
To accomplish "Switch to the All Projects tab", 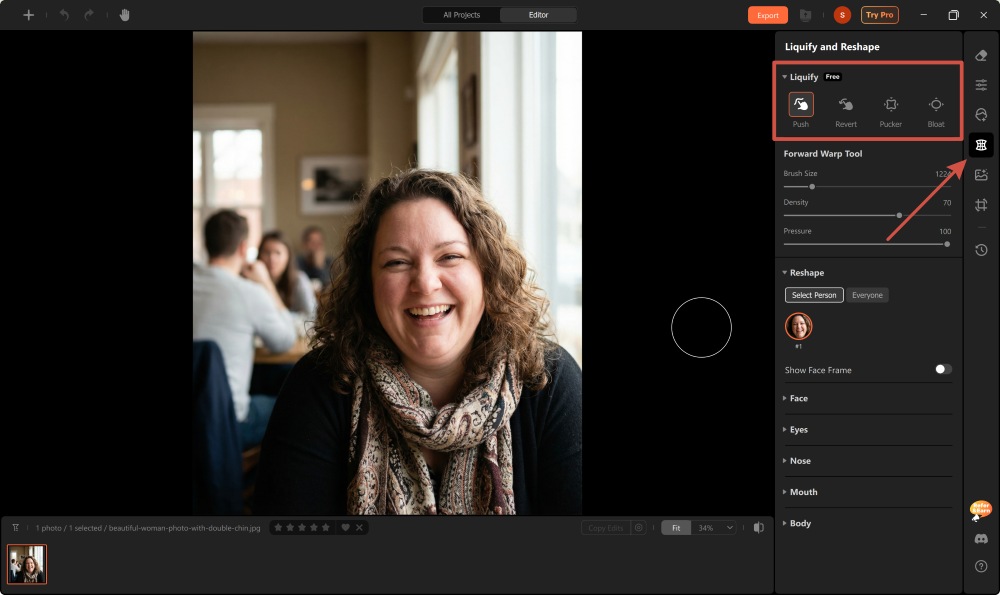I will point(460,15).
